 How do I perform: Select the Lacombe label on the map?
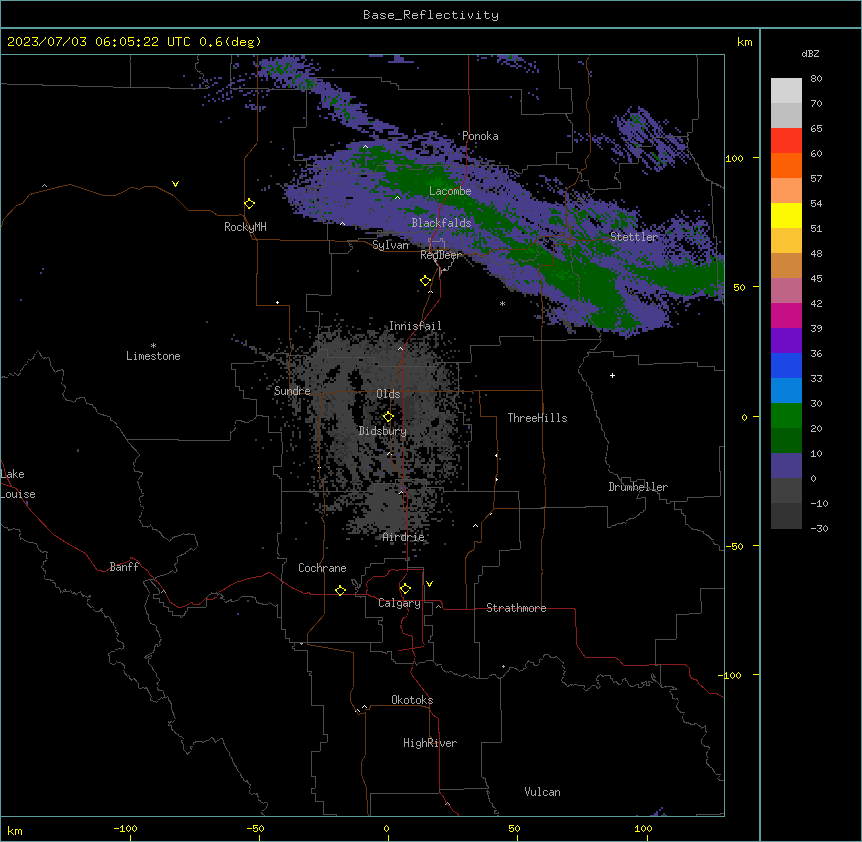click(x=450, y=191)
